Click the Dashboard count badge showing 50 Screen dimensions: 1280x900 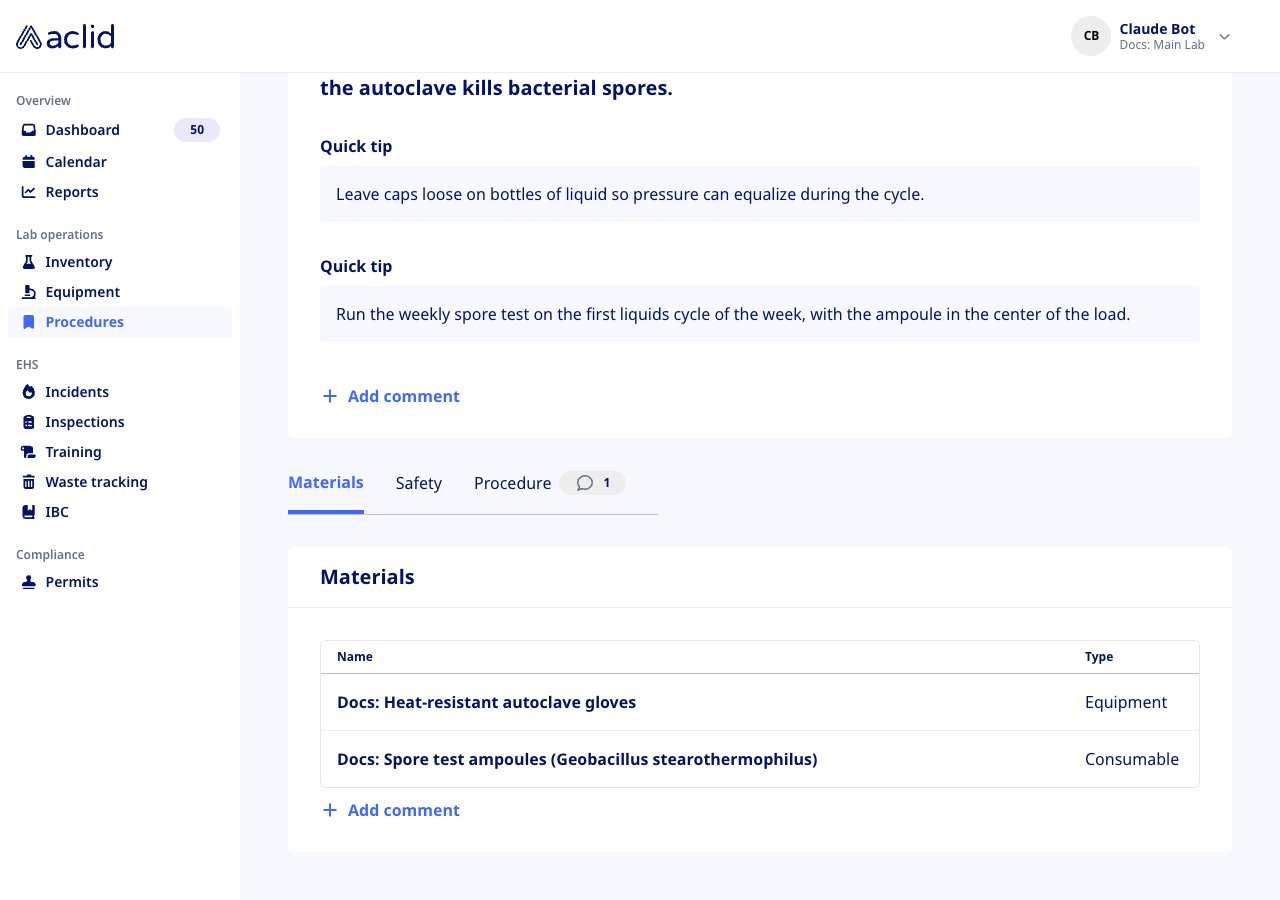[x=197, y=130]
